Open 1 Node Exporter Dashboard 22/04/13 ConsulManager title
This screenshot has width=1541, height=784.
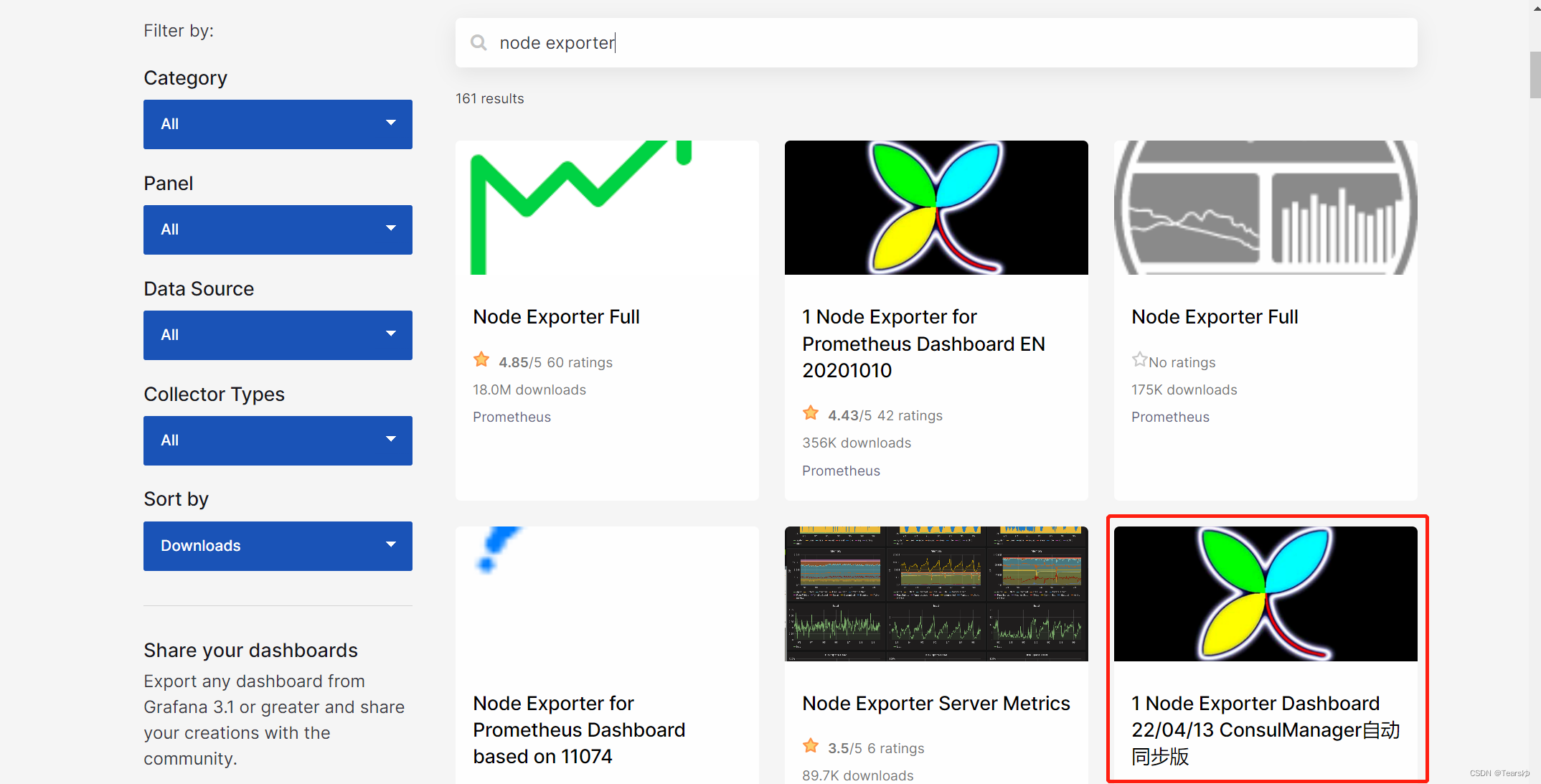[x=1266, y=729]
